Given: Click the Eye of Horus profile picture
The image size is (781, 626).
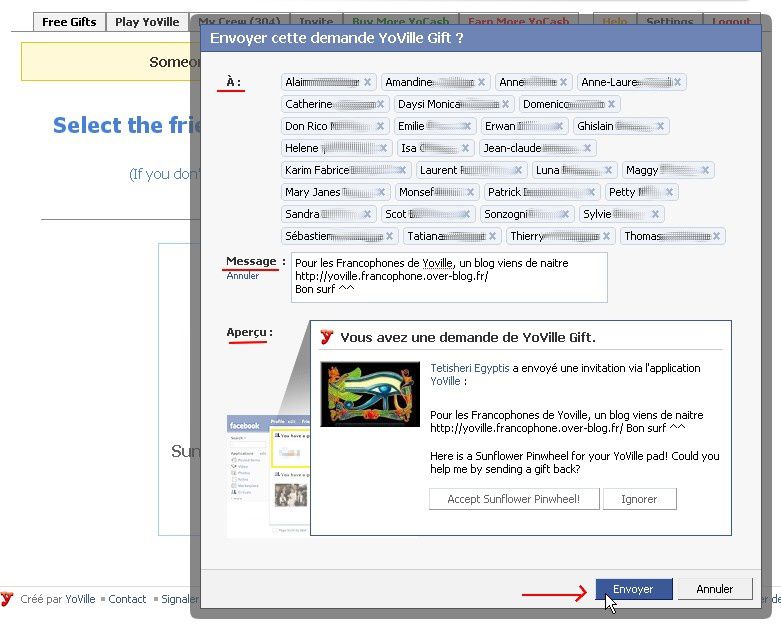Looking at the screenshot, I should [370, 394].
